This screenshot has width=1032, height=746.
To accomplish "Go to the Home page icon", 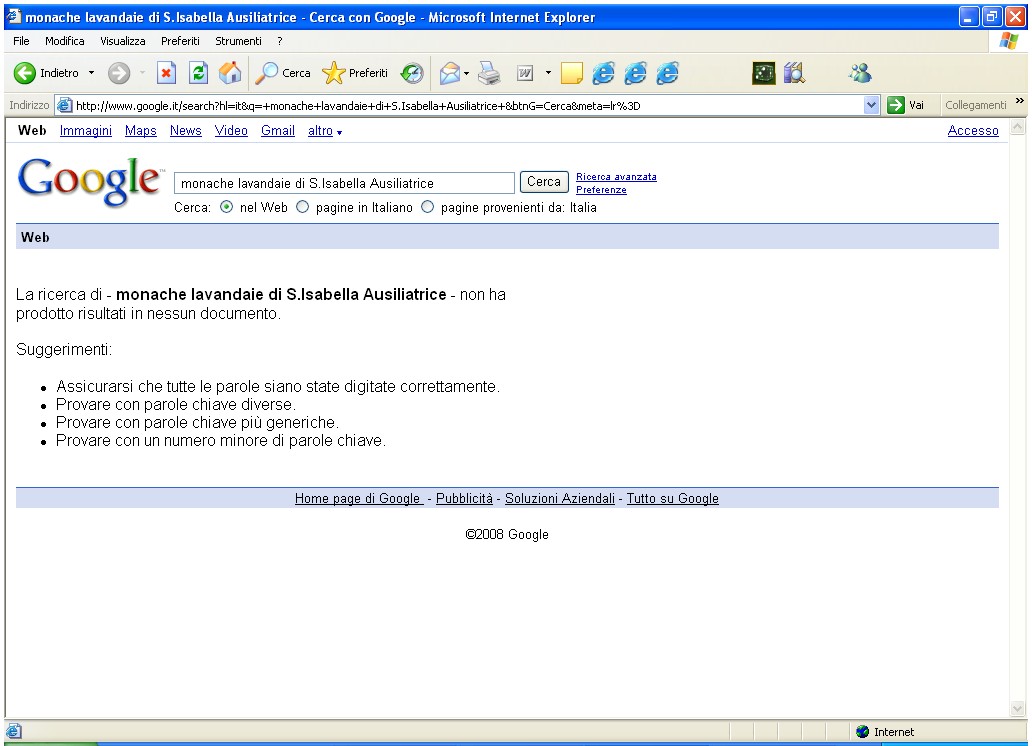I will coord(230,73).
